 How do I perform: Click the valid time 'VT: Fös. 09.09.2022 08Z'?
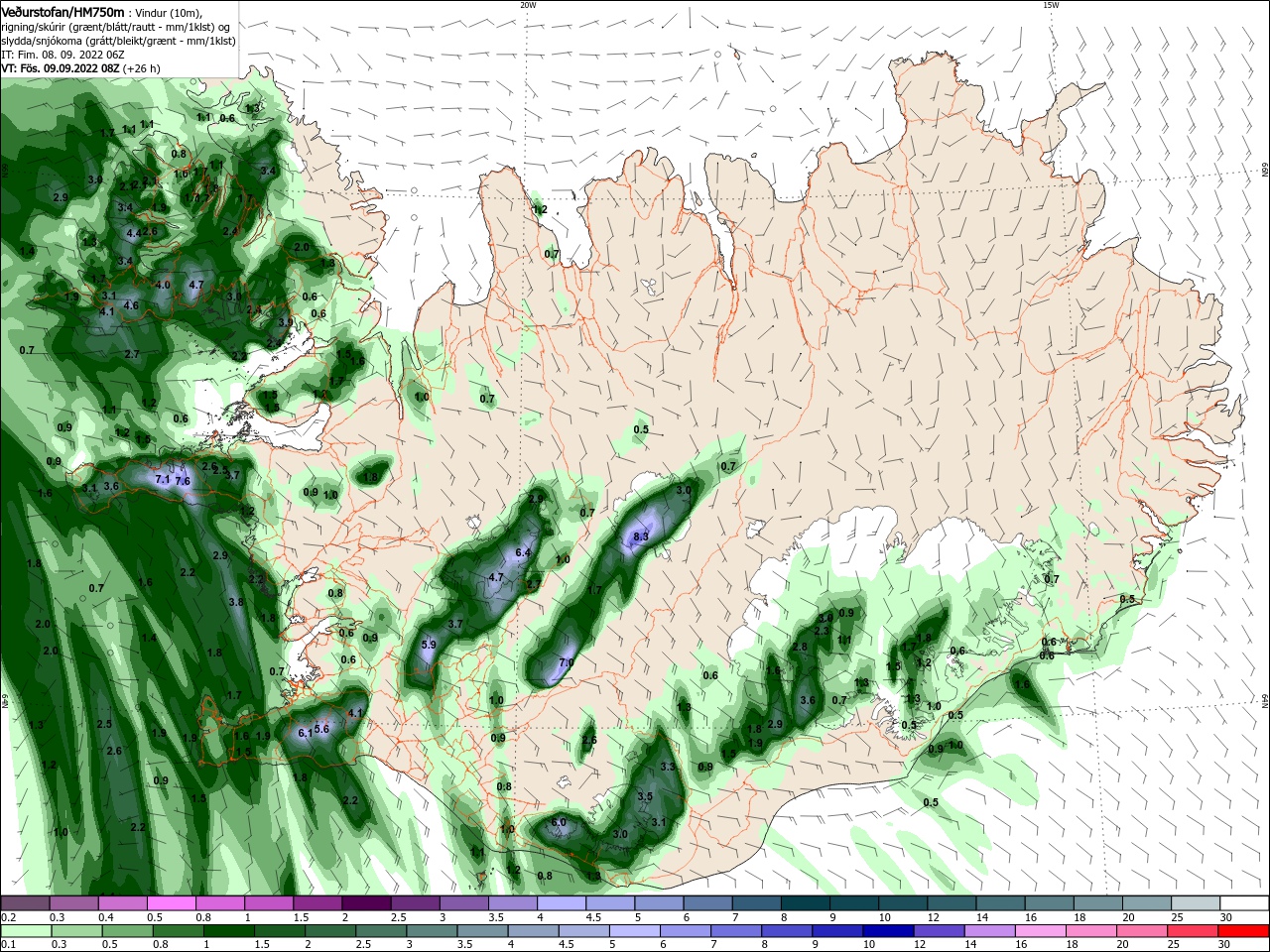[x=61, y=68]
